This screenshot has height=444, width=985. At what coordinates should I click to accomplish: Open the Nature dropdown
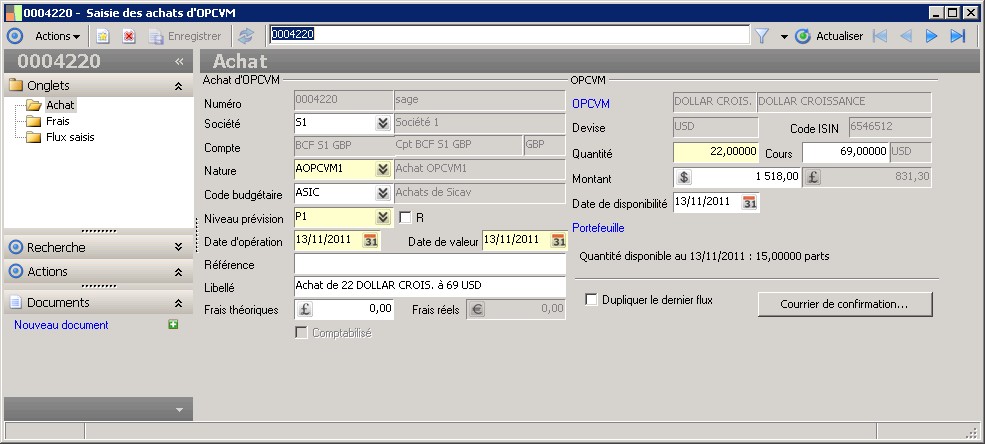(x=383, y=170)
